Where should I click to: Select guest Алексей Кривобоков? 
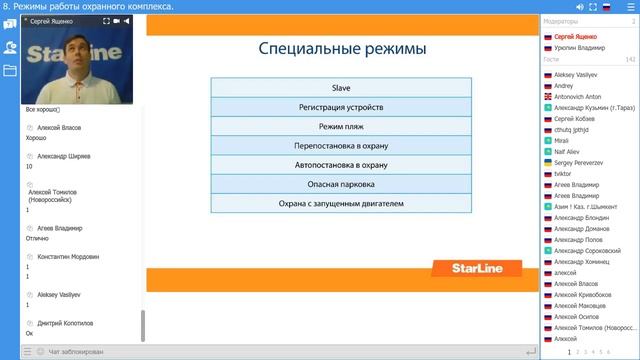click(582, 295)
